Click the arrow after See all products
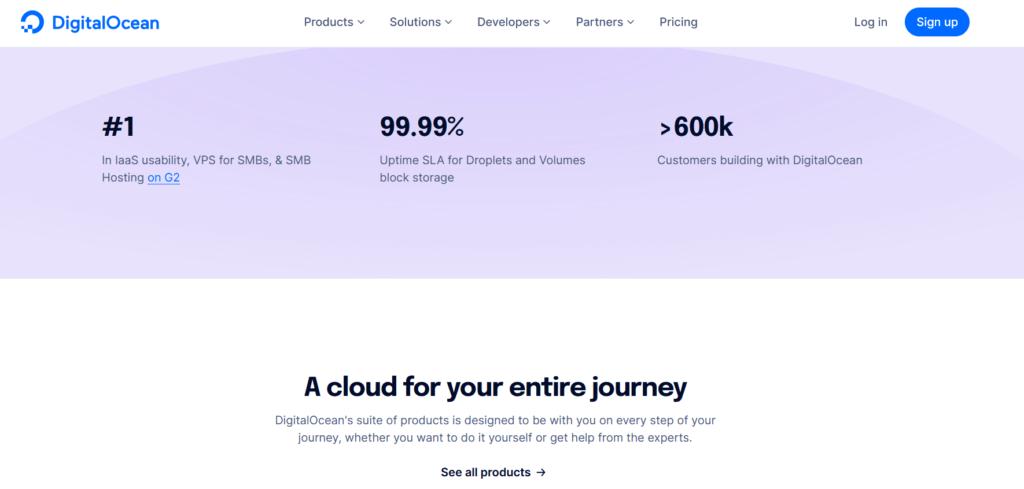This screenshot has height=489, width=1024. [541, 472]
